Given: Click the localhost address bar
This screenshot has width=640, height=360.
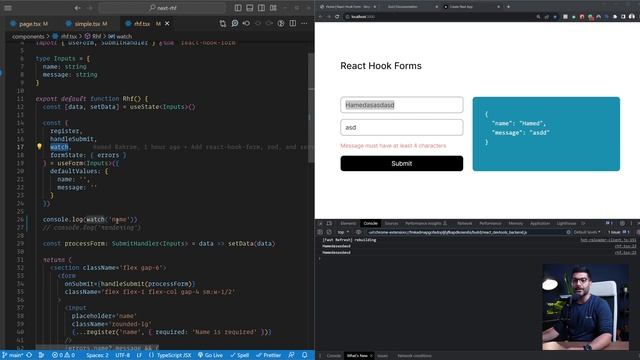Looking at the screenshot, I should click(x=439, y=17).
